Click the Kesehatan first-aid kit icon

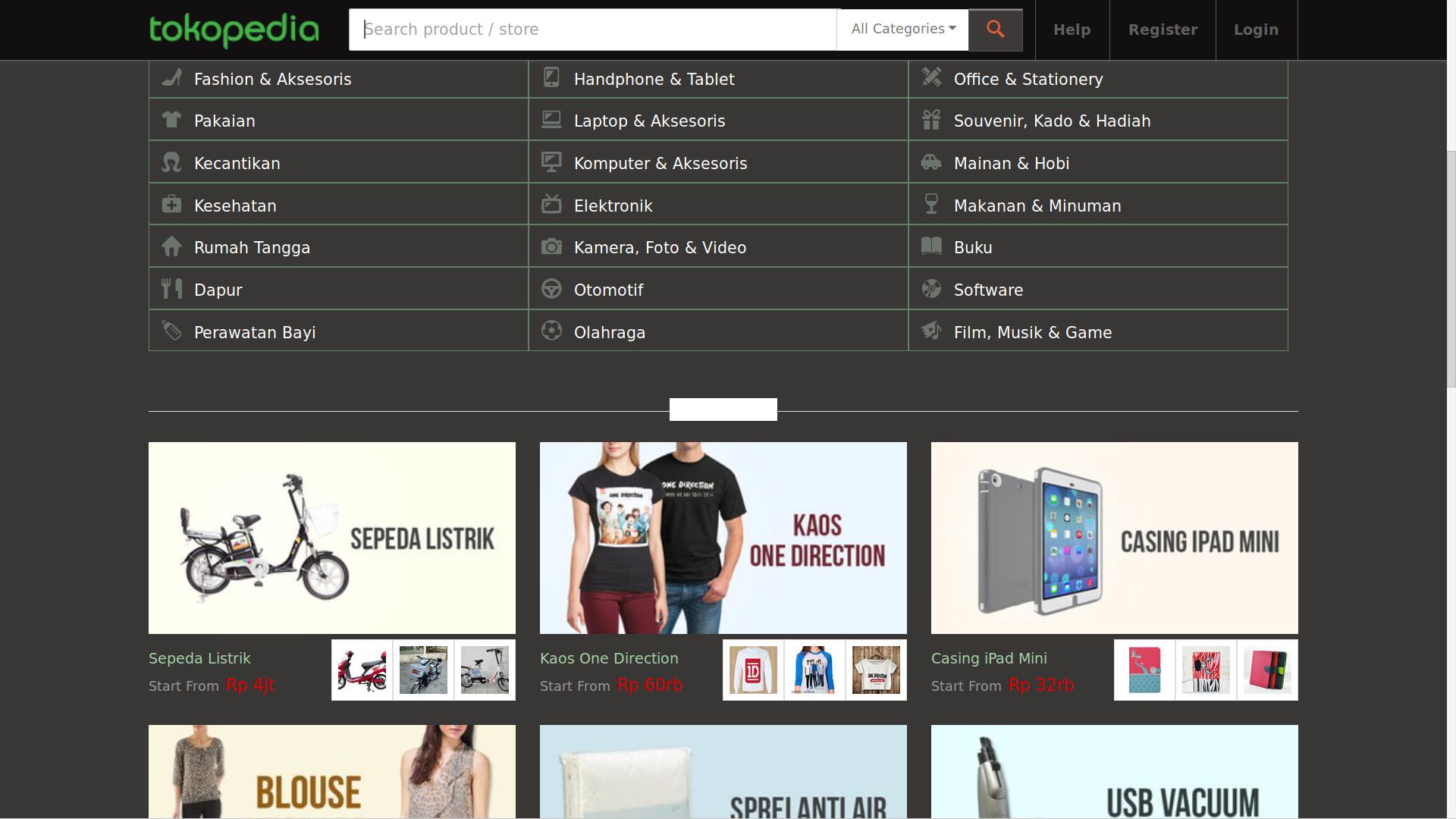point(172,204)
